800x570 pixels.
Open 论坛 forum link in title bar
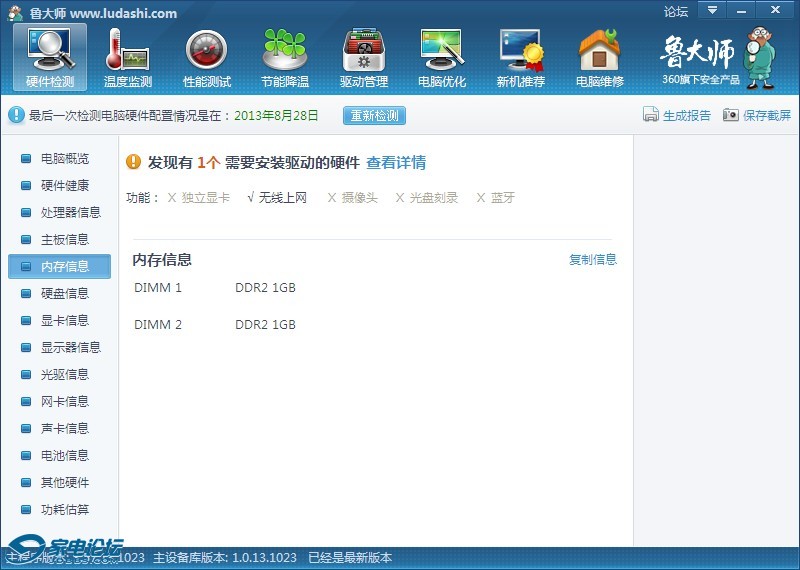[676, 12]
